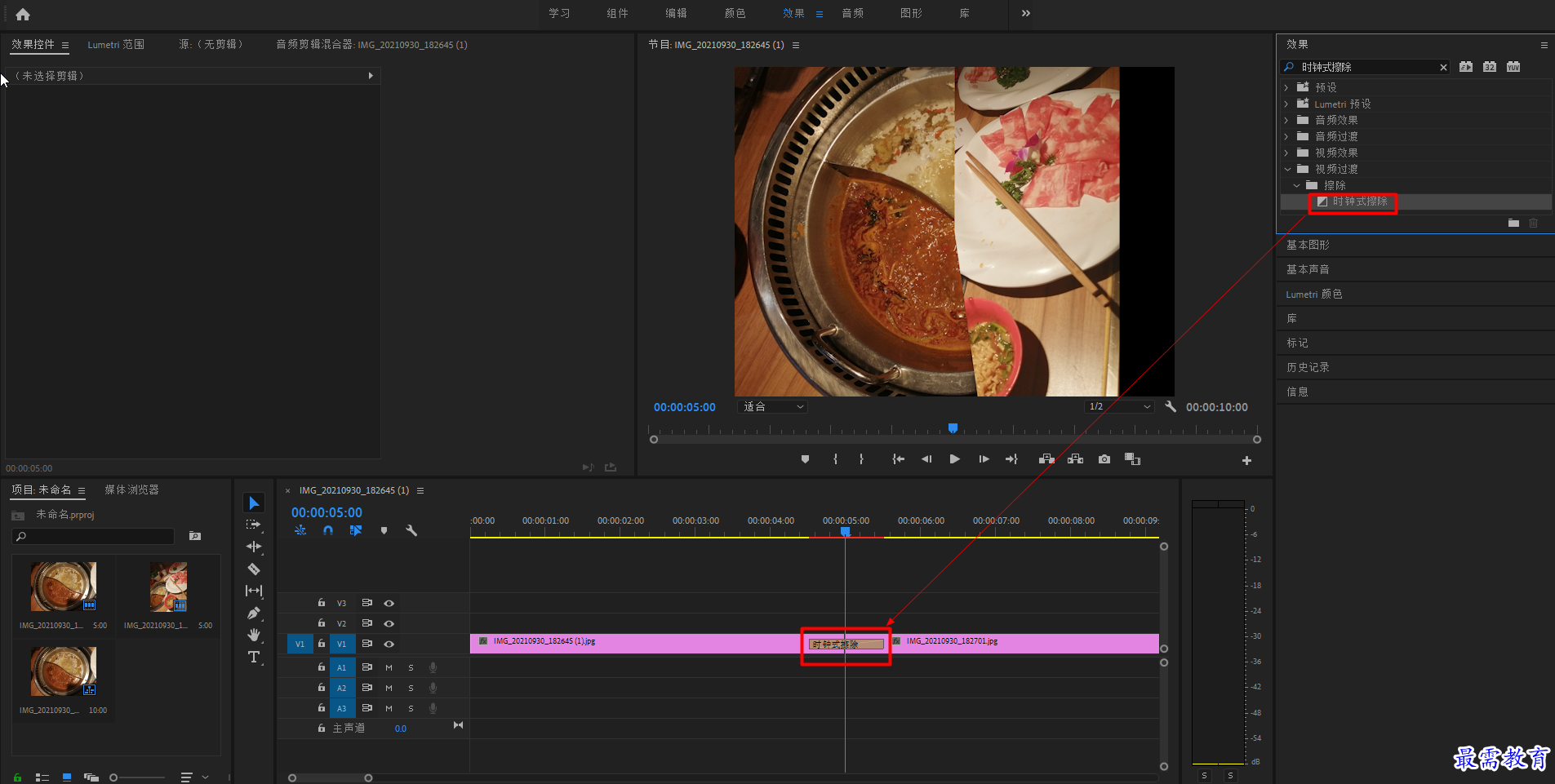The height and width of the screenshot is (784, 1555).
Task: Toggle insert sequence as nest option
Action: (300, 530)
